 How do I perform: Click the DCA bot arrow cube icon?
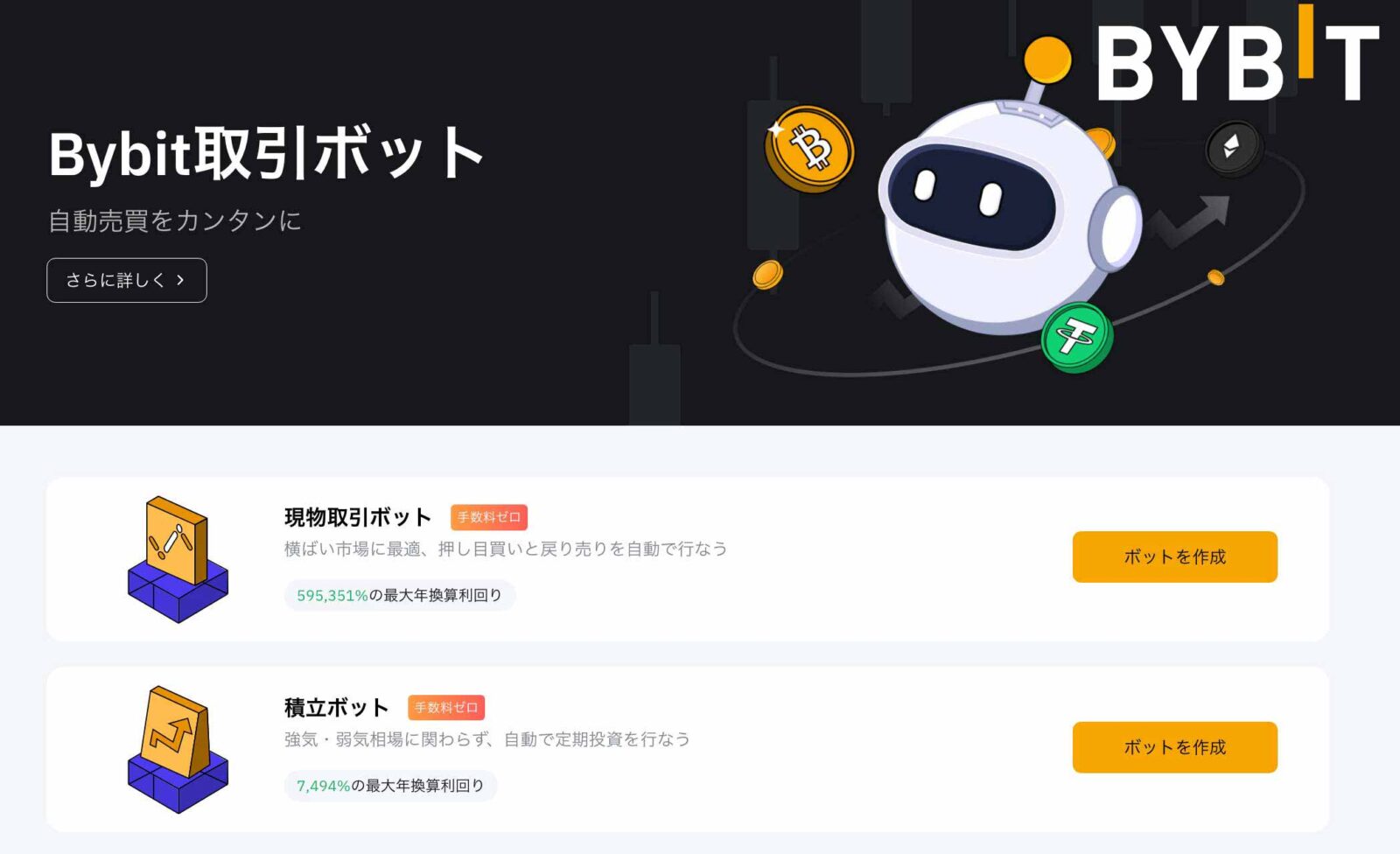click(178, 750)
